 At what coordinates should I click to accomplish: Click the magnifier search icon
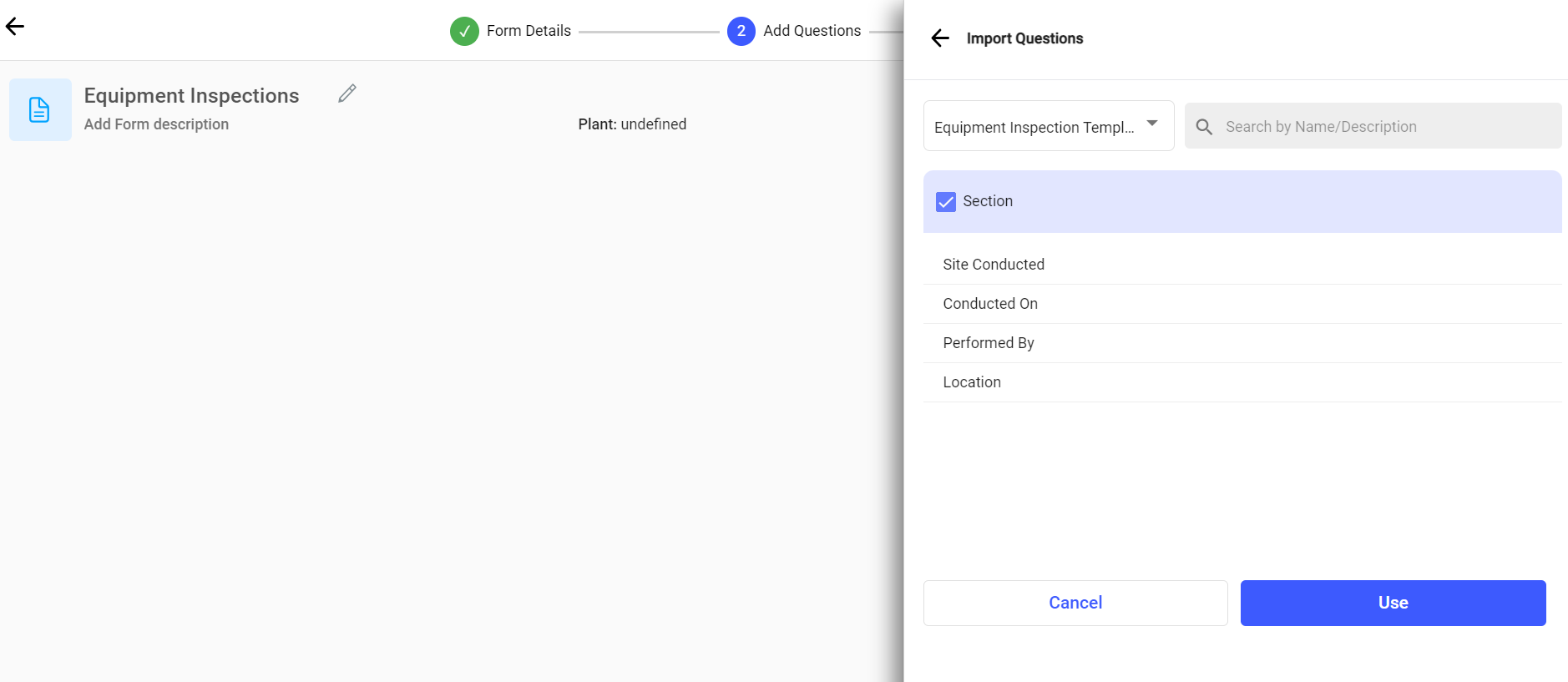point(1204,127)
